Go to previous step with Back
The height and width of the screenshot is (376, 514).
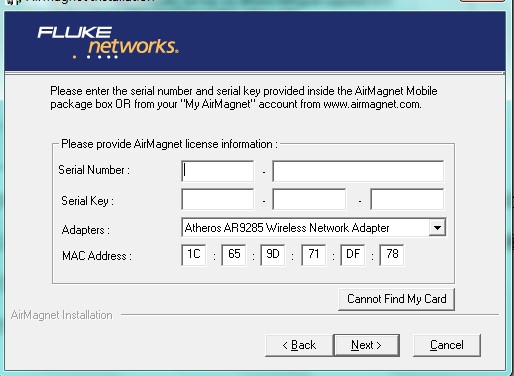(x=299, y=345)
